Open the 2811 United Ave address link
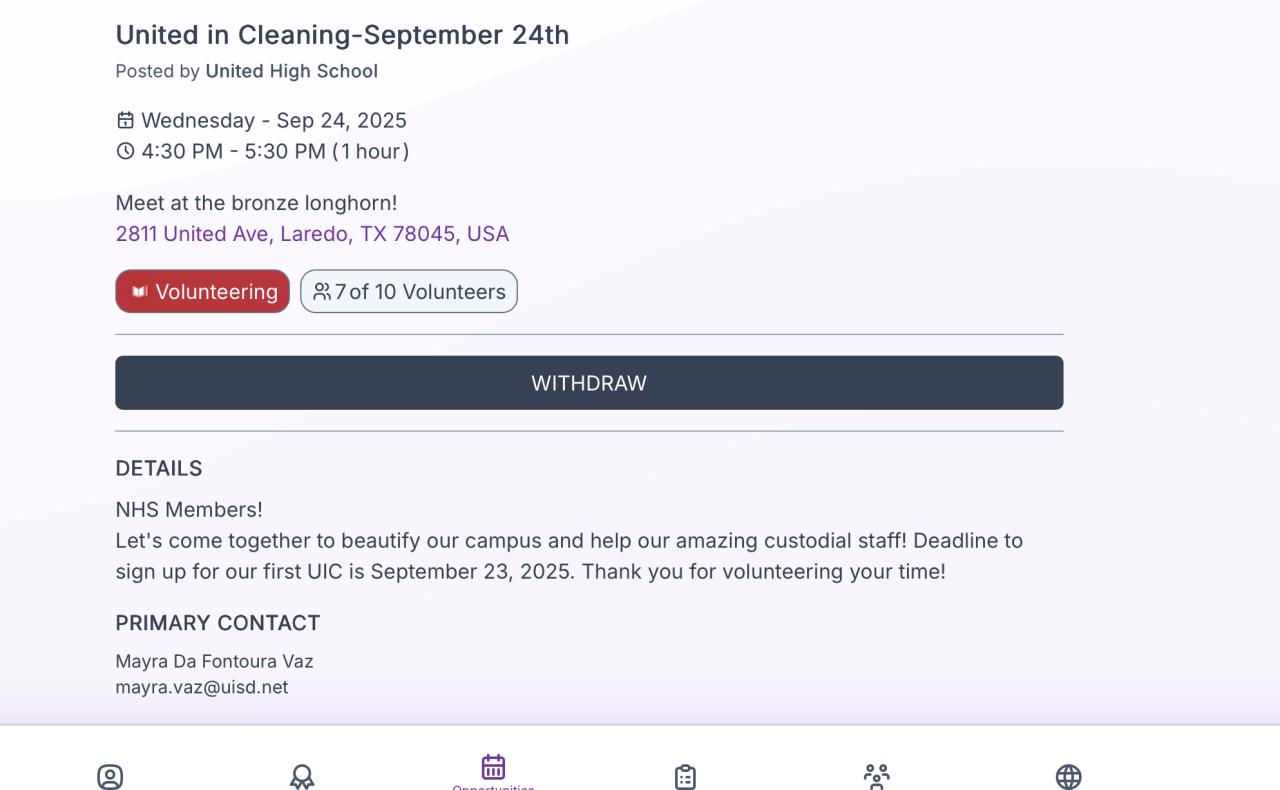Image resolution: width=1280 pixels, height=790 pixels. (312, 234)
